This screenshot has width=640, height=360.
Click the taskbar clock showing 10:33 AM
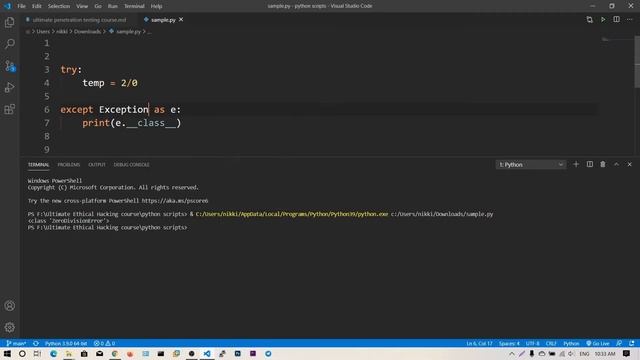(x=605, y=354)
